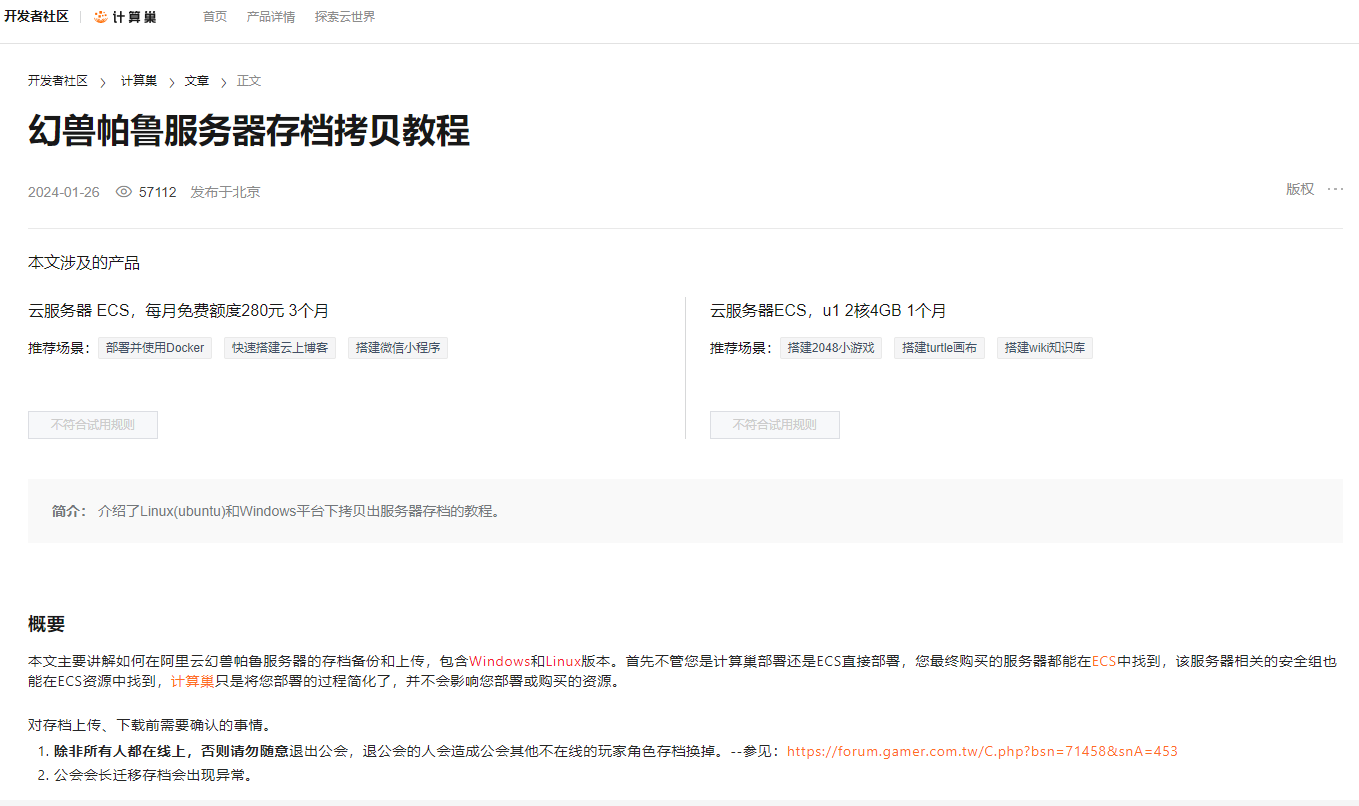Viewport: 1359px width, 806px height.
Task: Click 文章 in the breadcrumb
Action: [197, 81]
